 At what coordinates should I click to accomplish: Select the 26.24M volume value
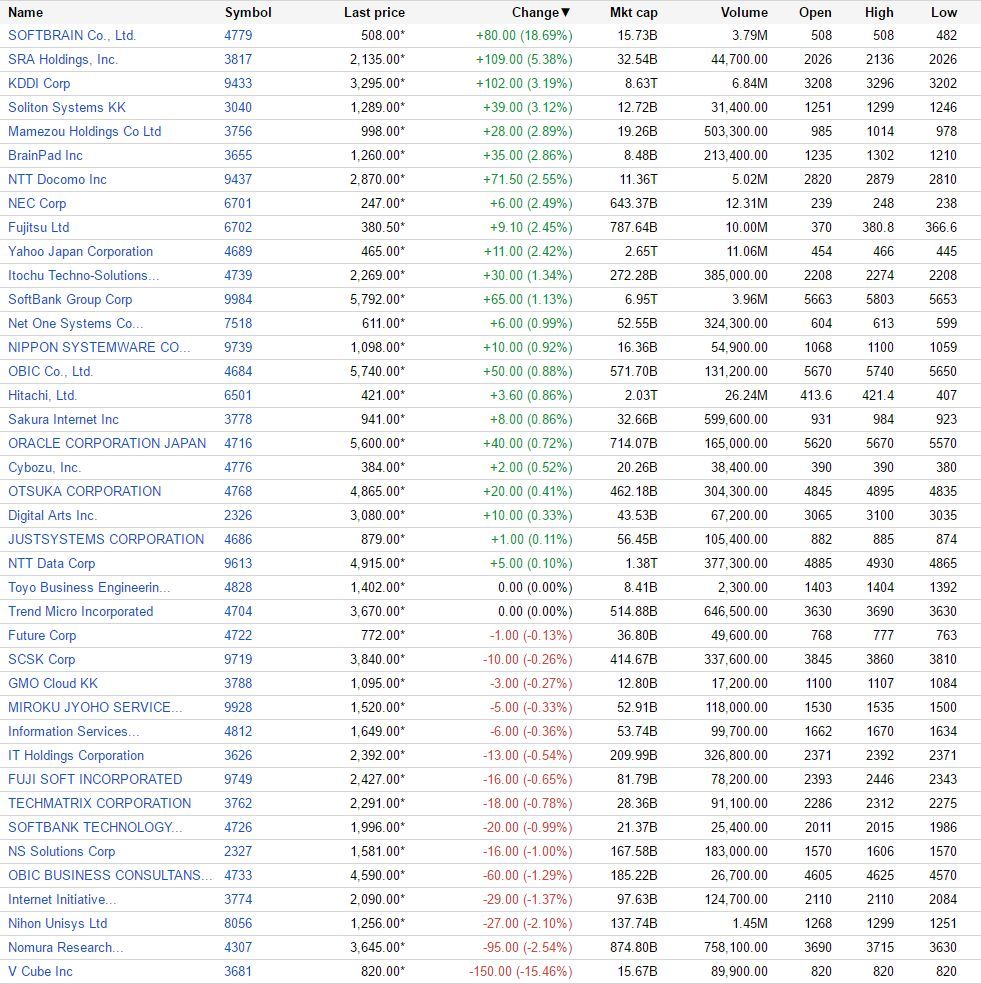tap(746, 396)
